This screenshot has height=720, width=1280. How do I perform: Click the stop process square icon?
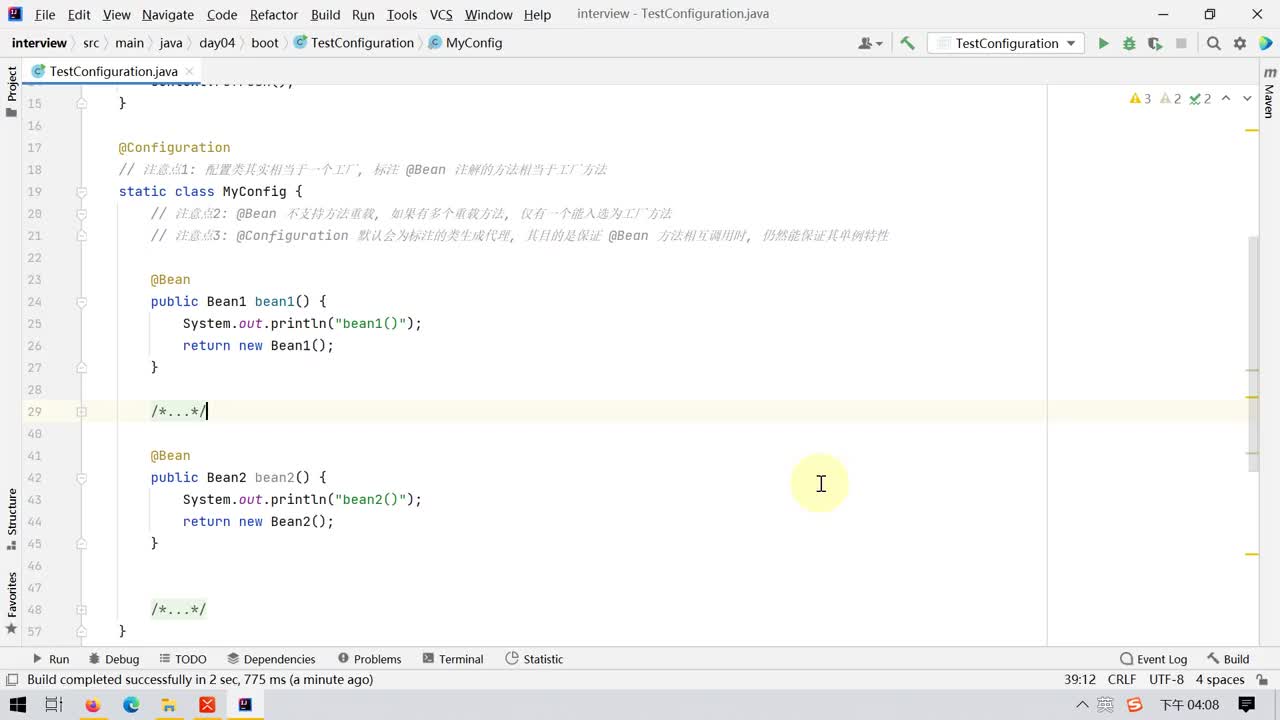click(1181, 43)
